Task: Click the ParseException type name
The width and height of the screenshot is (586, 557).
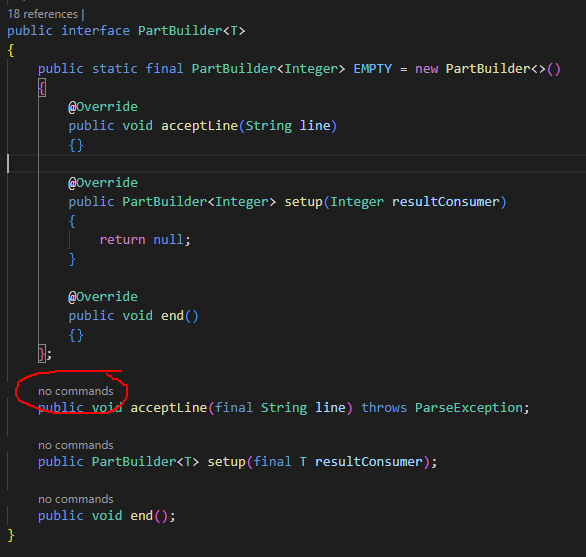Action: [469, 407]
